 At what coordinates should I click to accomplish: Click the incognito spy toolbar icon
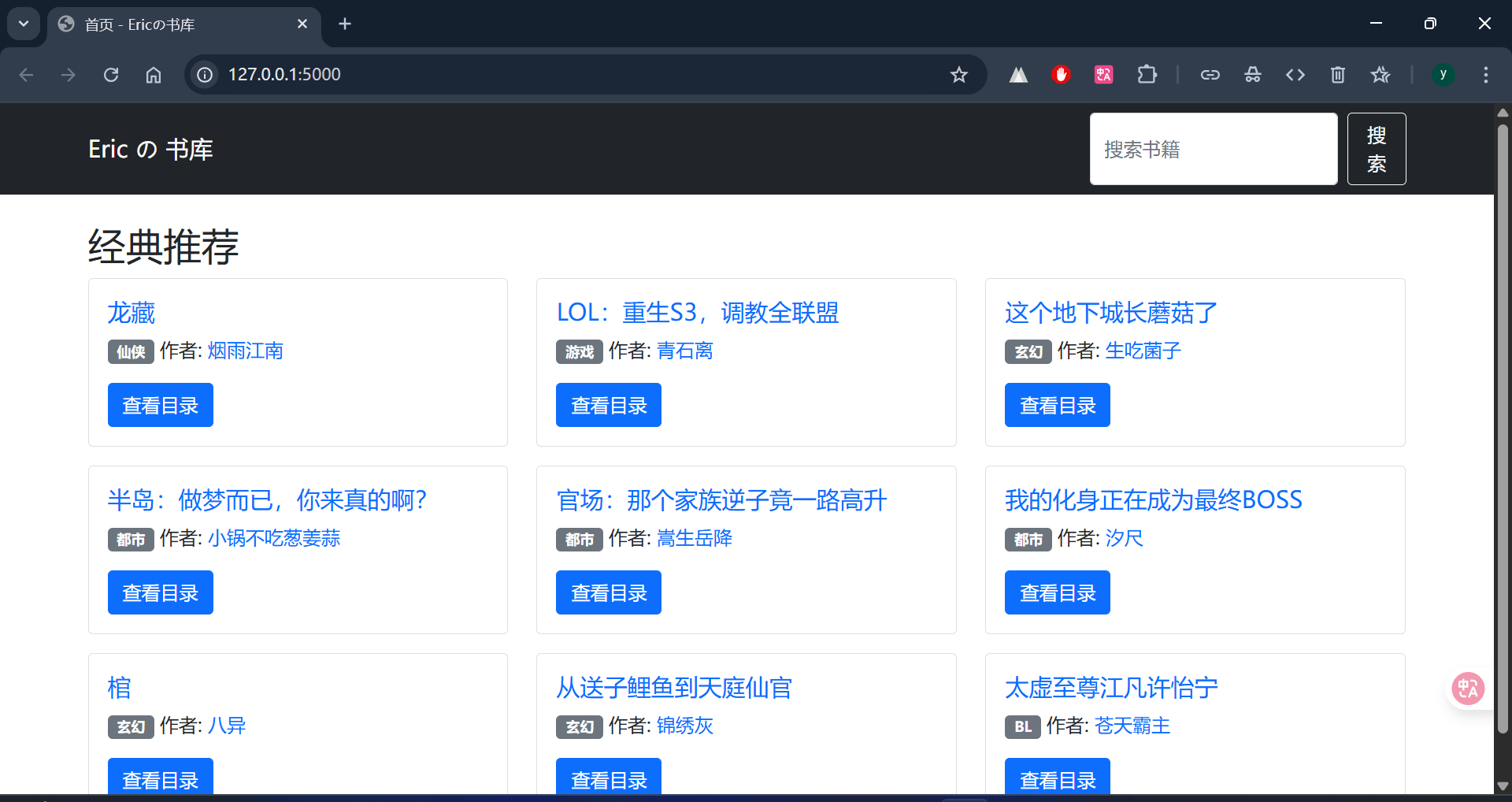tap(1252, 75)
